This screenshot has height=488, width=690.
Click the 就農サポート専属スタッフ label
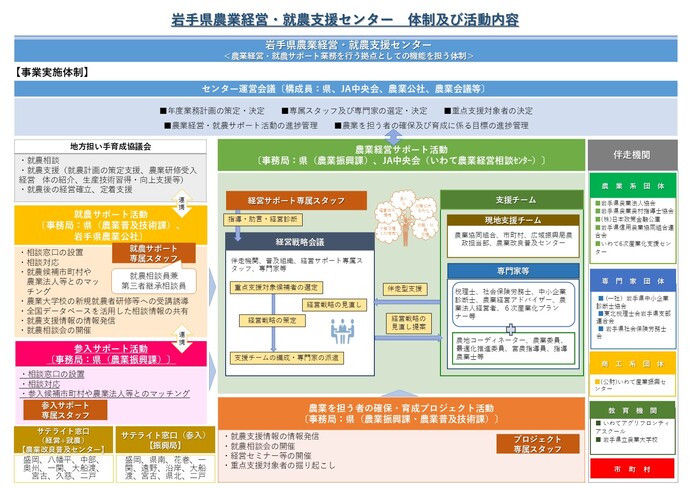(x=154, y=253)
